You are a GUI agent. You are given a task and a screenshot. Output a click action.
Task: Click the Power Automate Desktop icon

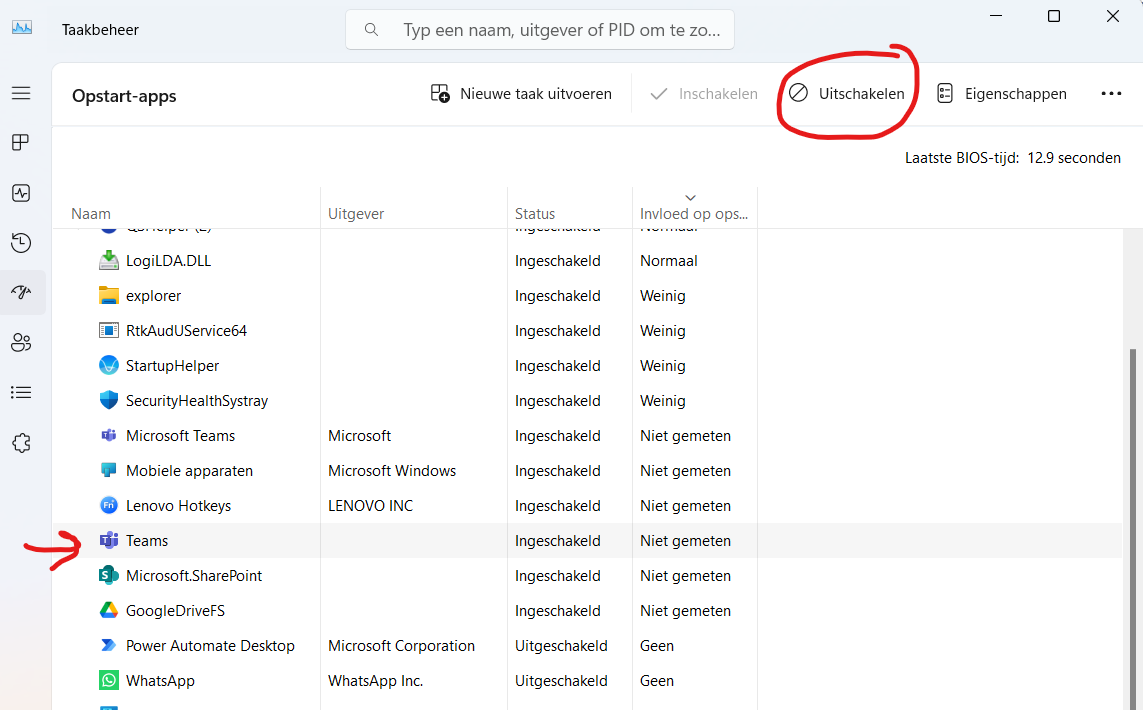tap(109, 645)
